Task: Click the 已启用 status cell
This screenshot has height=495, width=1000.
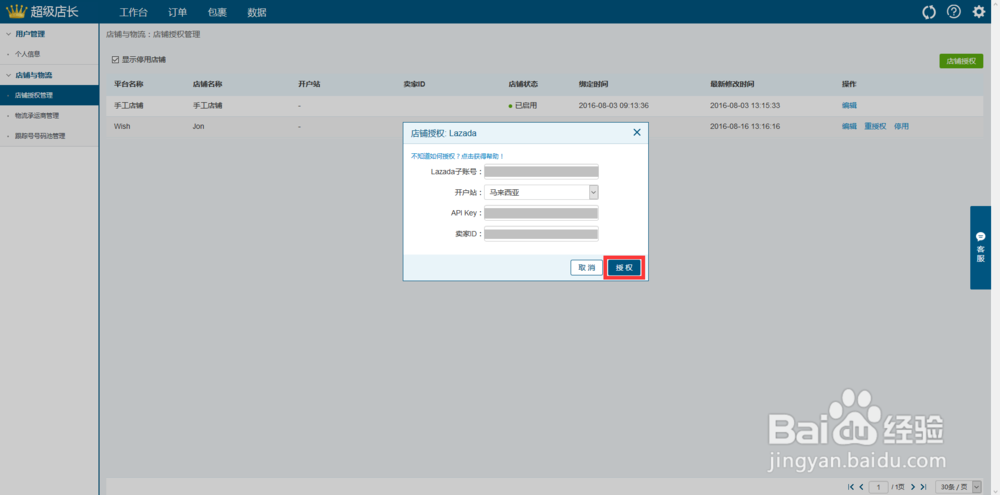Action: click(523, 105)
